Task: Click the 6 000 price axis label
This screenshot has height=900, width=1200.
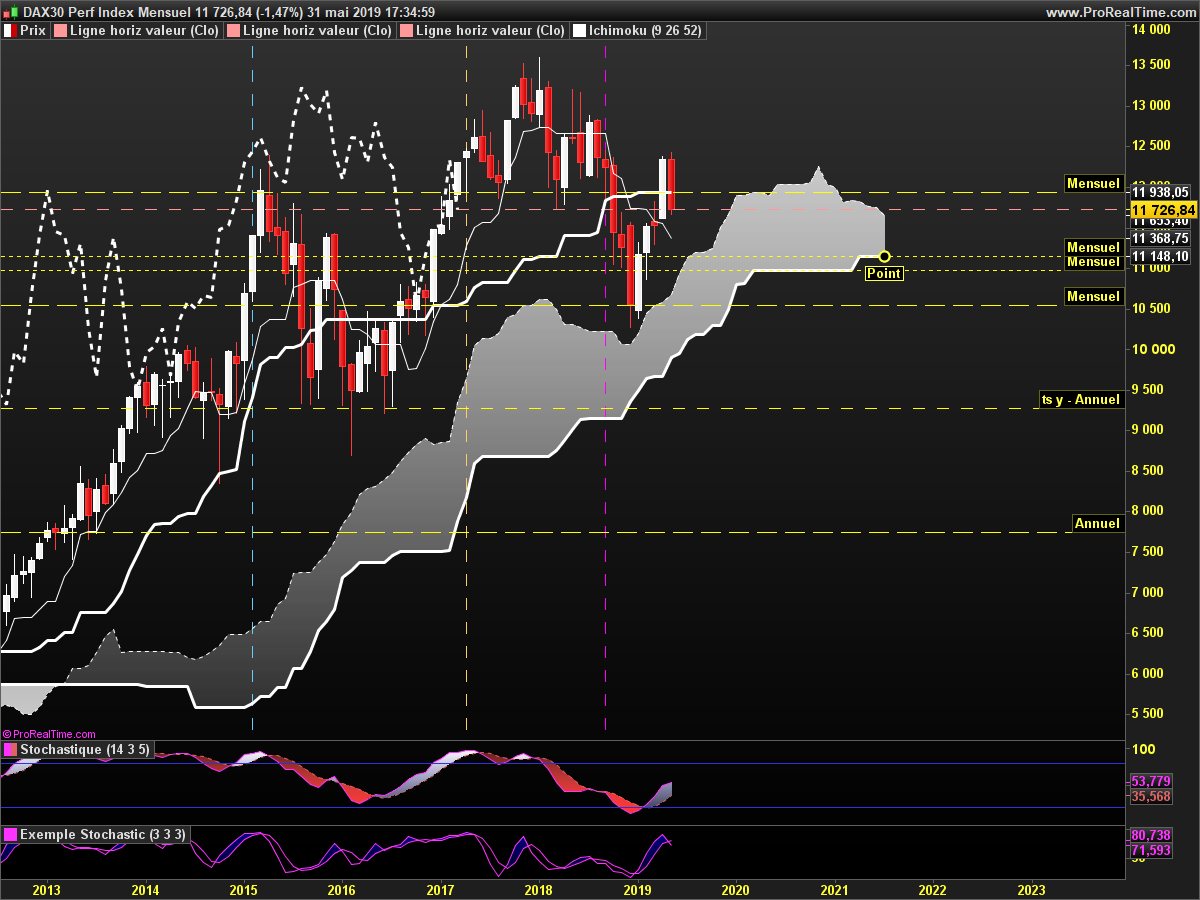Action: coord(1150,672)
